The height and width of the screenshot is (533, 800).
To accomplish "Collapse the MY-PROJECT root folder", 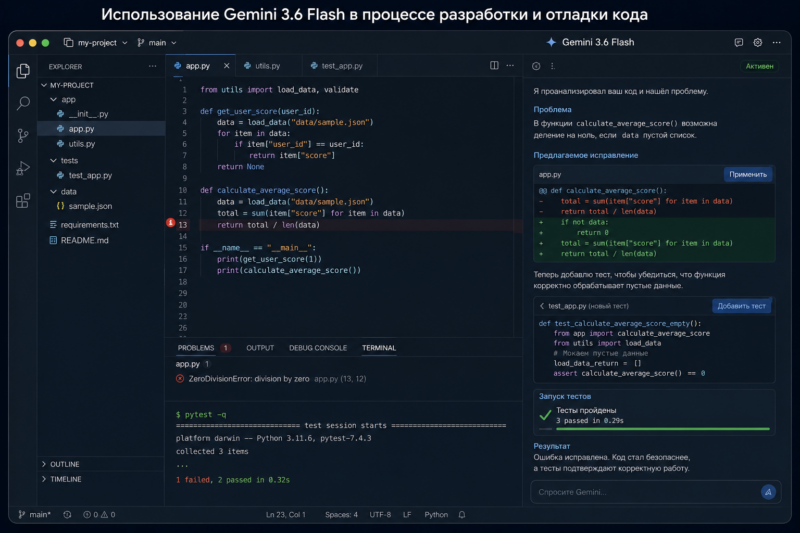I will click(x=44, y=85).
